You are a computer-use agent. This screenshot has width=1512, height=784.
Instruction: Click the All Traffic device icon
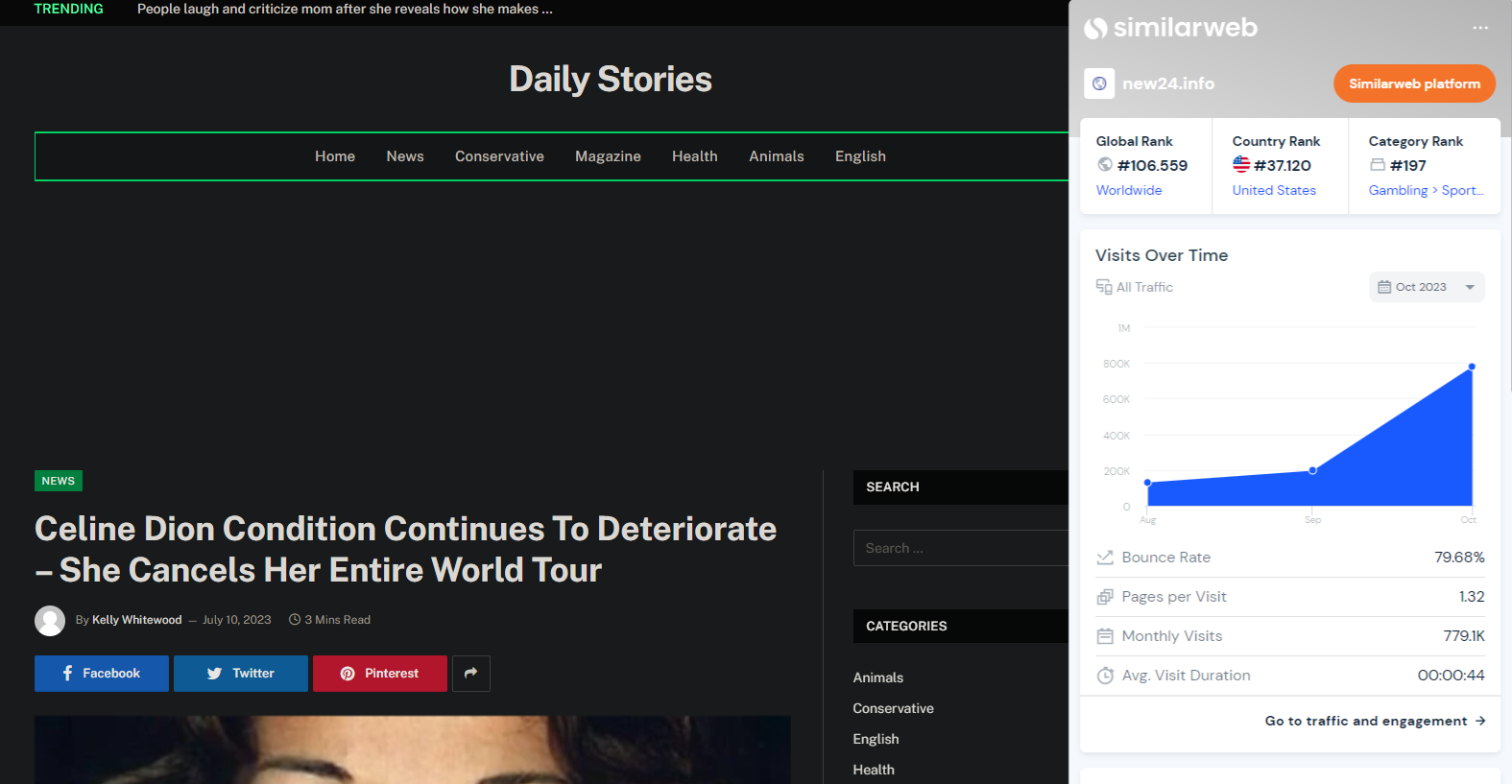click(1104, 287)
